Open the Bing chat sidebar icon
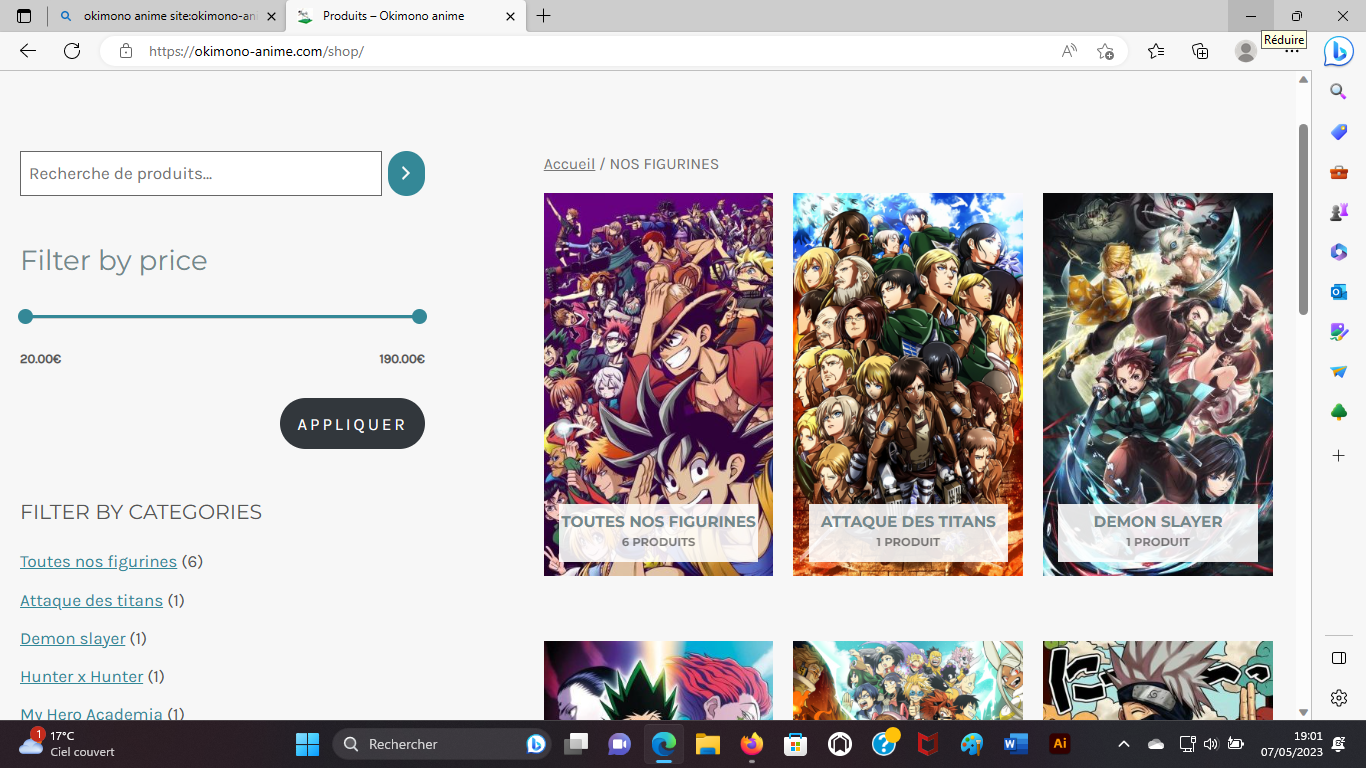The height and width of the screenshot is (768, 1366). pyautogui.click(x=1338, y=51)
